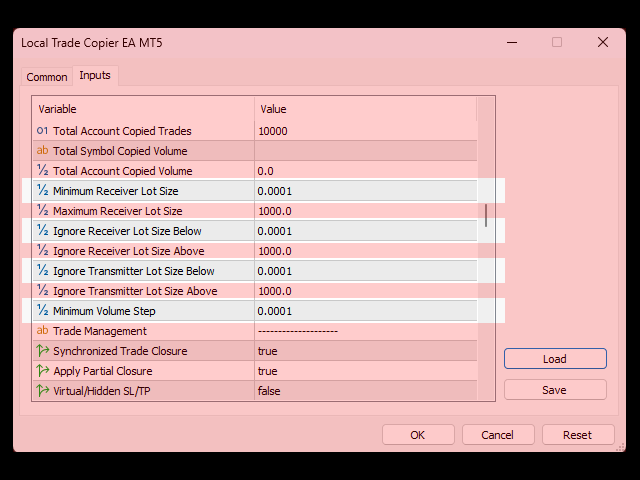Edit Ignore Transmitter Lot Size Below value
640x480 pixels.
(x=366, y=271)
